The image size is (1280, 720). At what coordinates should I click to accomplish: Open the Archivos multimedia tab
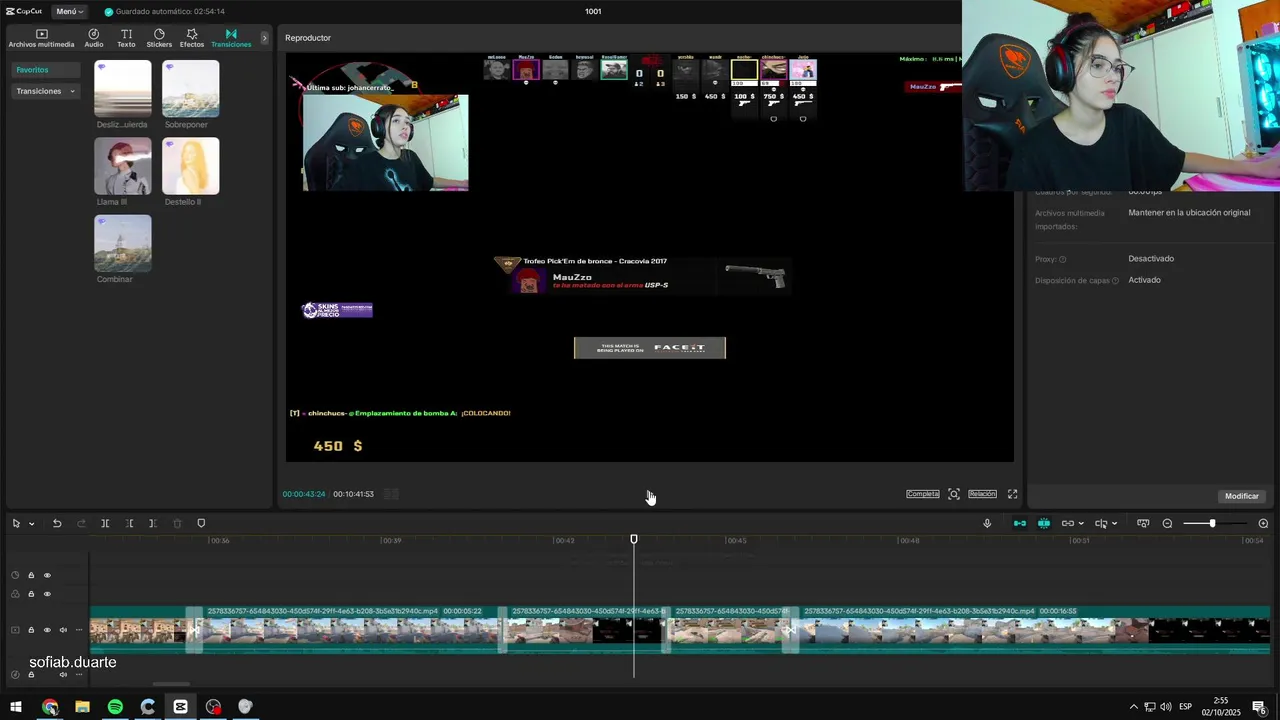(x=41, y=38)
